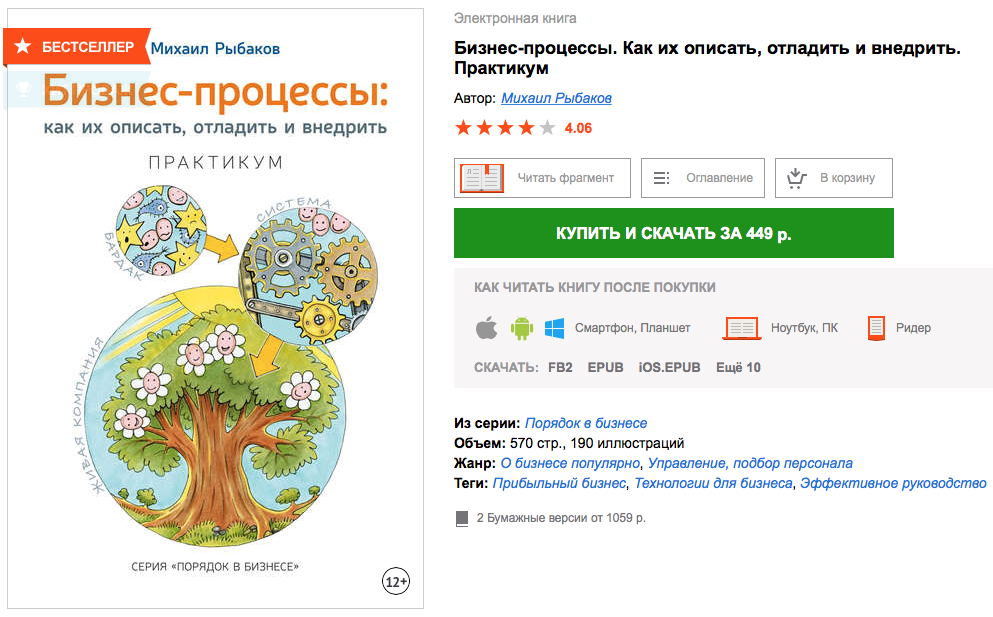Click the shopping cart download icon
This screenshot has height=617, width=993.
click(796, 178)
